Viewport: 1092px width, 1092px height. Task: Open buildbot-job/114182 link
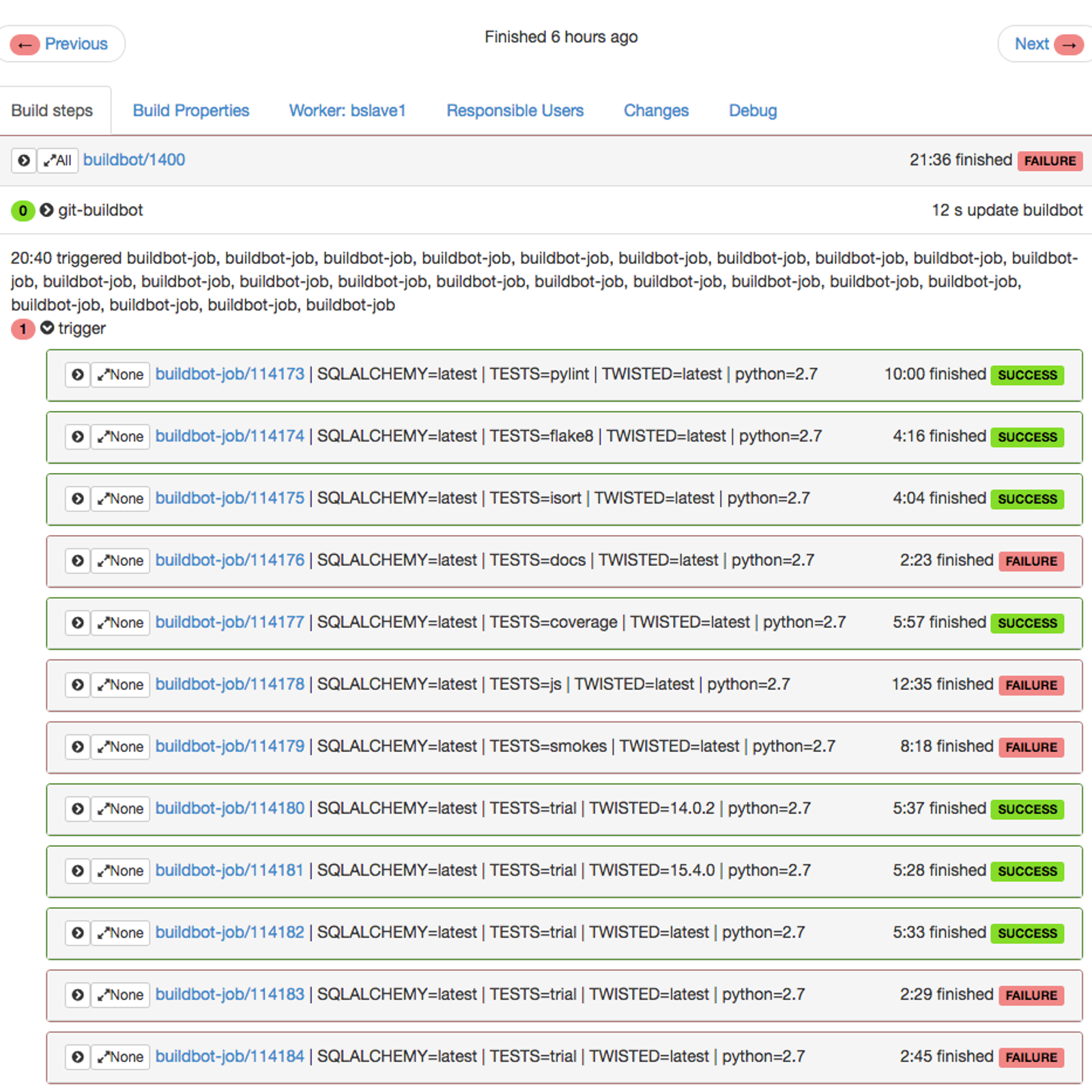[229, 933]
